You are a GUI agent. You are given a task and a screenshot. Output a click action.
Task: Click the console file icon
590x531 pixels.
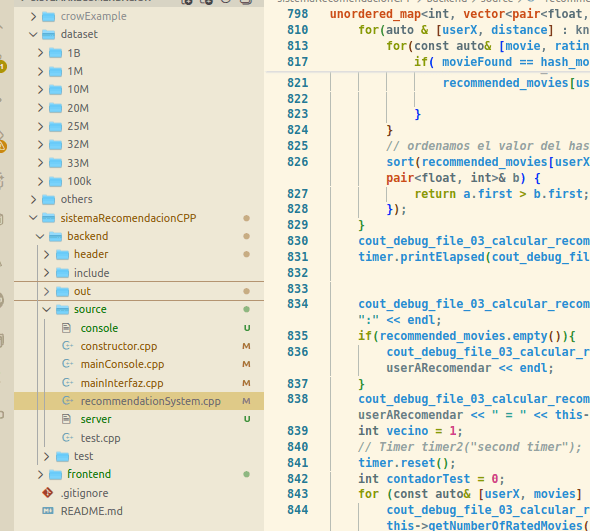(x=67, y=328)
